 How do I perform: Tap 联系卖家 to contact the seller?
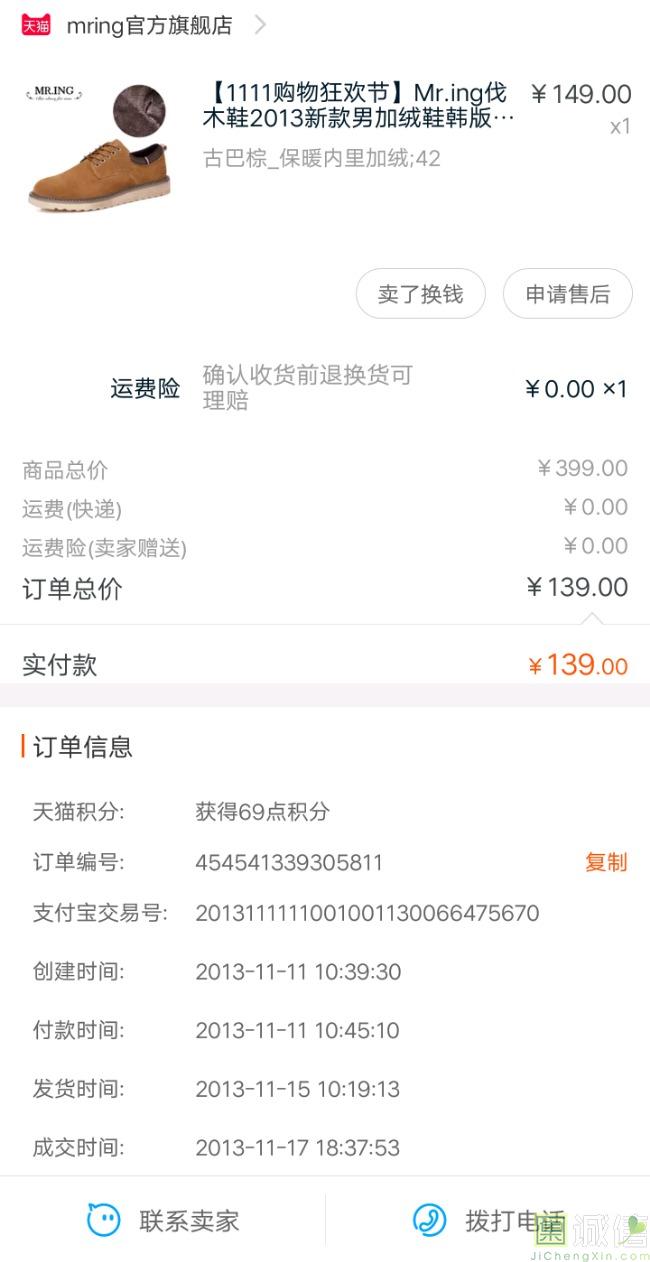click(189, 1221)
